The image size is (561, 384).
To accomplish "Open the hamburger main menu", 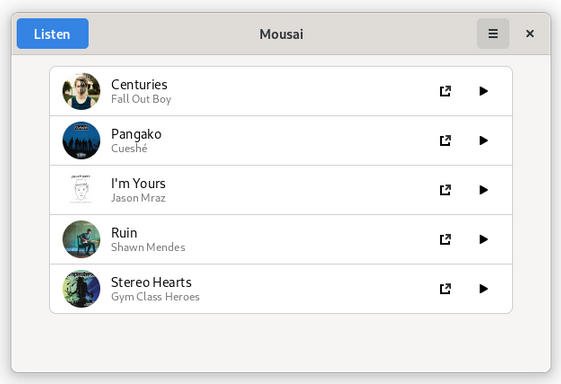I will pos(493,34).
